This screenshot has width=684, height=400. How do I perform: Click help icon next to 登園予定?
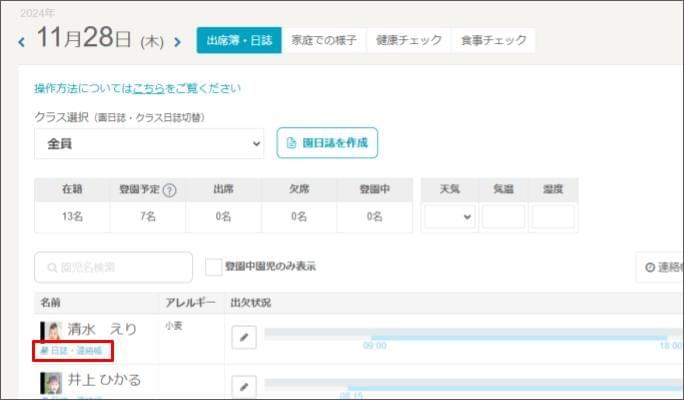coord(169,191)
